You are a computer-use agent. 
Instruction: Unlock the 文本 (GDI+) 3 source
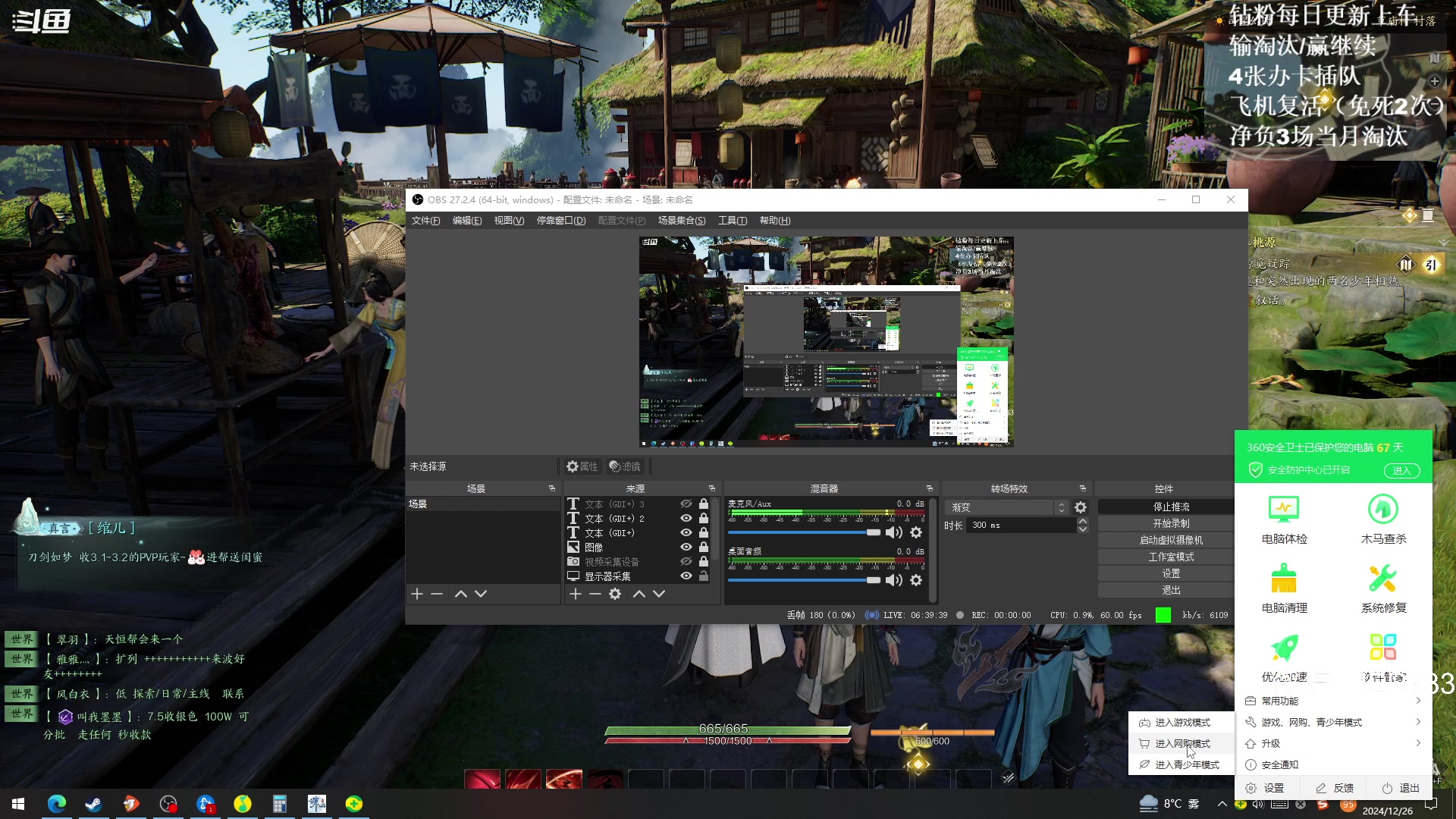704,504
